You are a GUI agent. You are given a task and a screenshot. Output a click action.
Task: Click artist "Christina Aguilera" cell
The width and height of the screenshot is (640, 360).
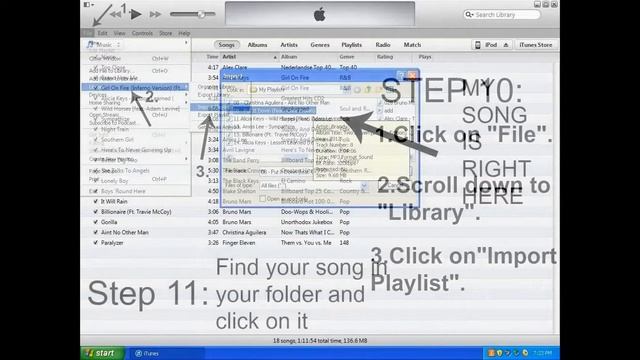(244, 232)
